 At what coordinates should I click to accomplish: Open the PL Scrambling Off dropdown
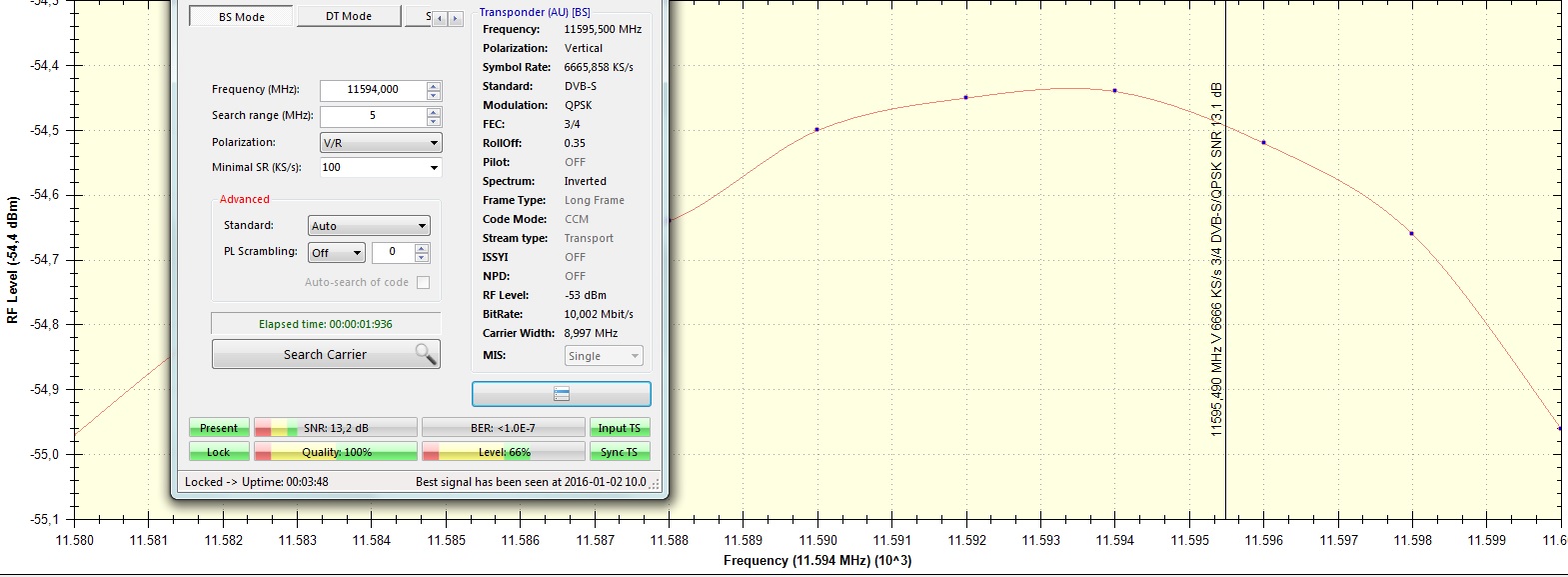click(x=336, y=253)
